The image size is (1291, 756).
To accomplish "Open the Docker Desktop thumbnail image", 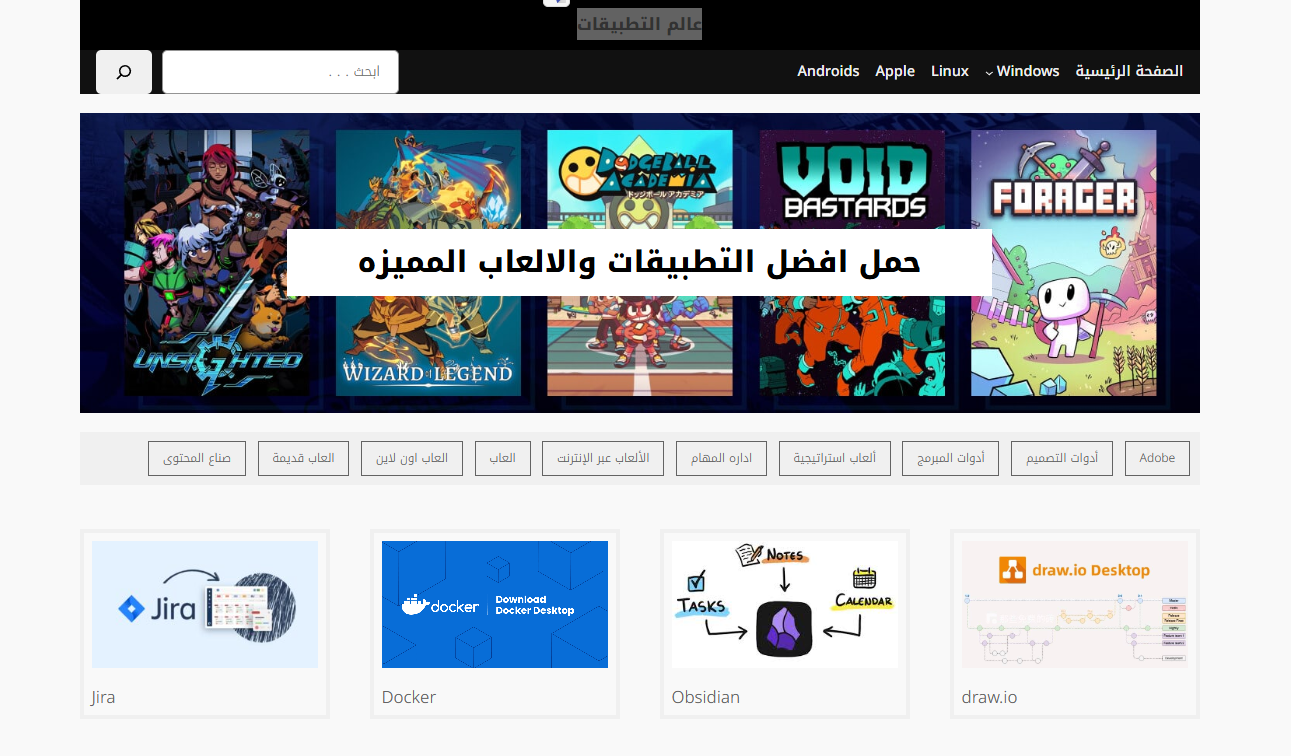I will click(495, 604).
